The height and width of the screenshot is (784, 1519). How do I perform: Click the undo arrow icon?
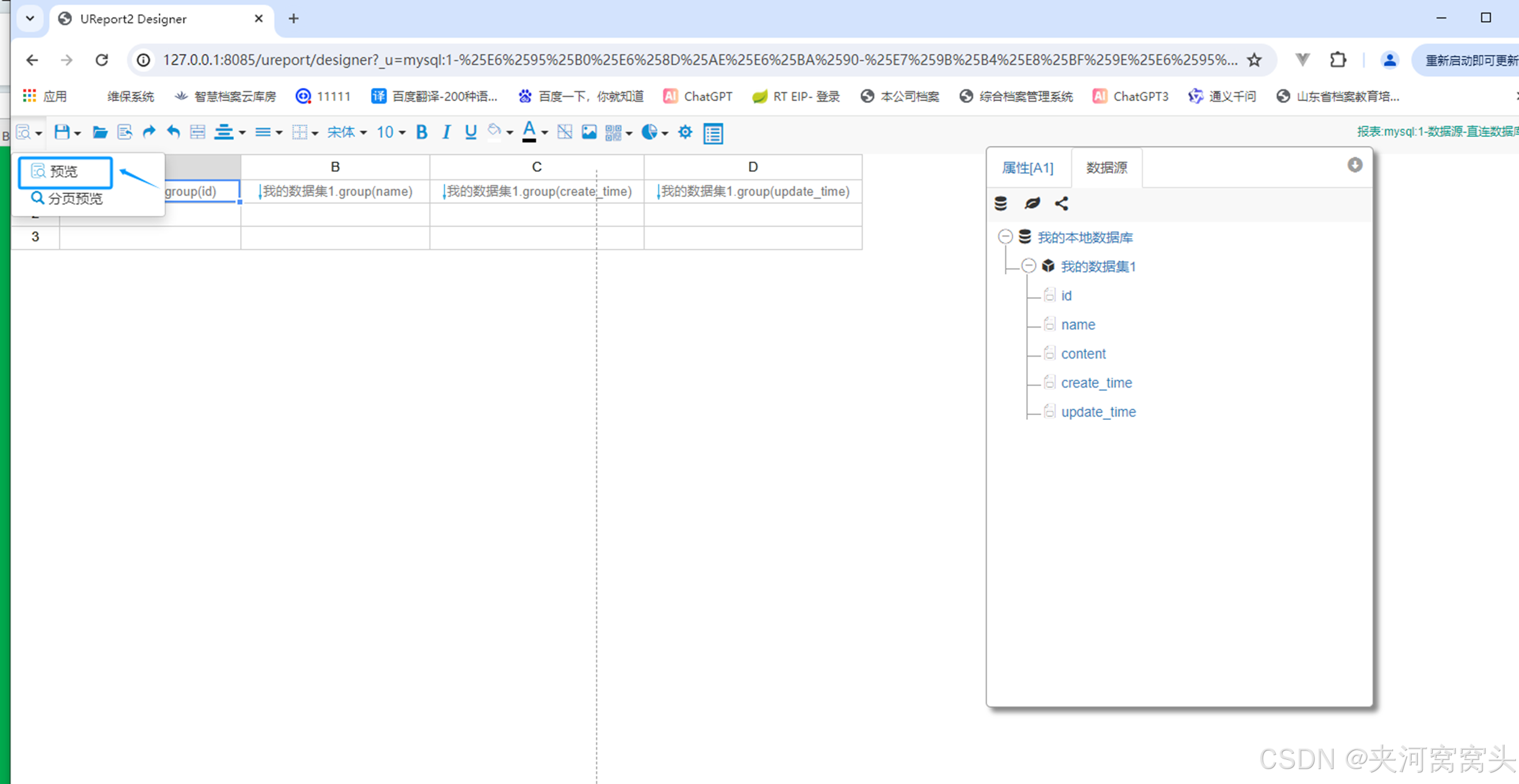pyautogui.click(x=173, y=132)
